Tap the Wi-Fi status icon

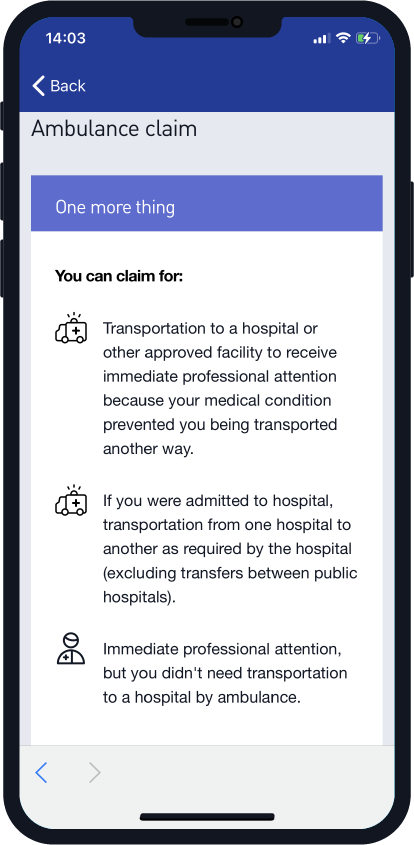click(x=342, y=38)
